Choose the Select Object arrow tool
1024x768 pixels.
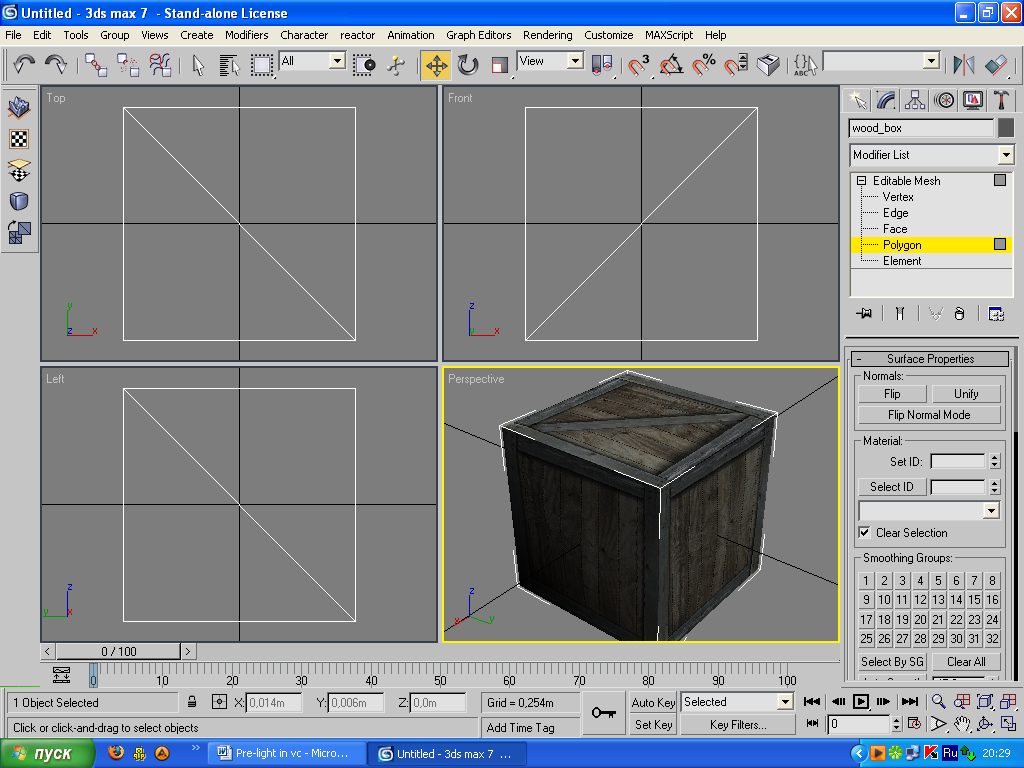(x=199, y=65)
